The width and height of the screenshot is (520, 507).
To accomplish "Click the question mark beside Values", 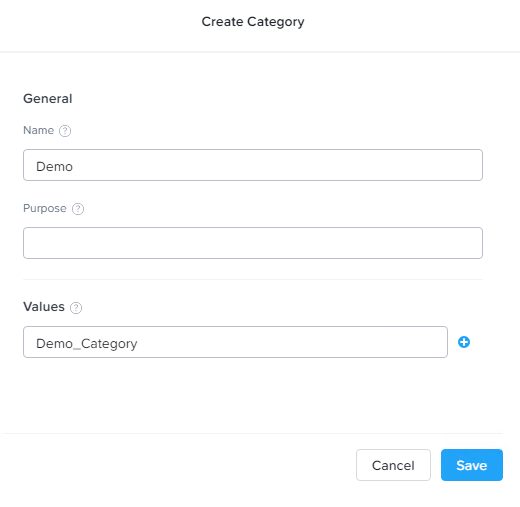I will [x=76, y=308].
